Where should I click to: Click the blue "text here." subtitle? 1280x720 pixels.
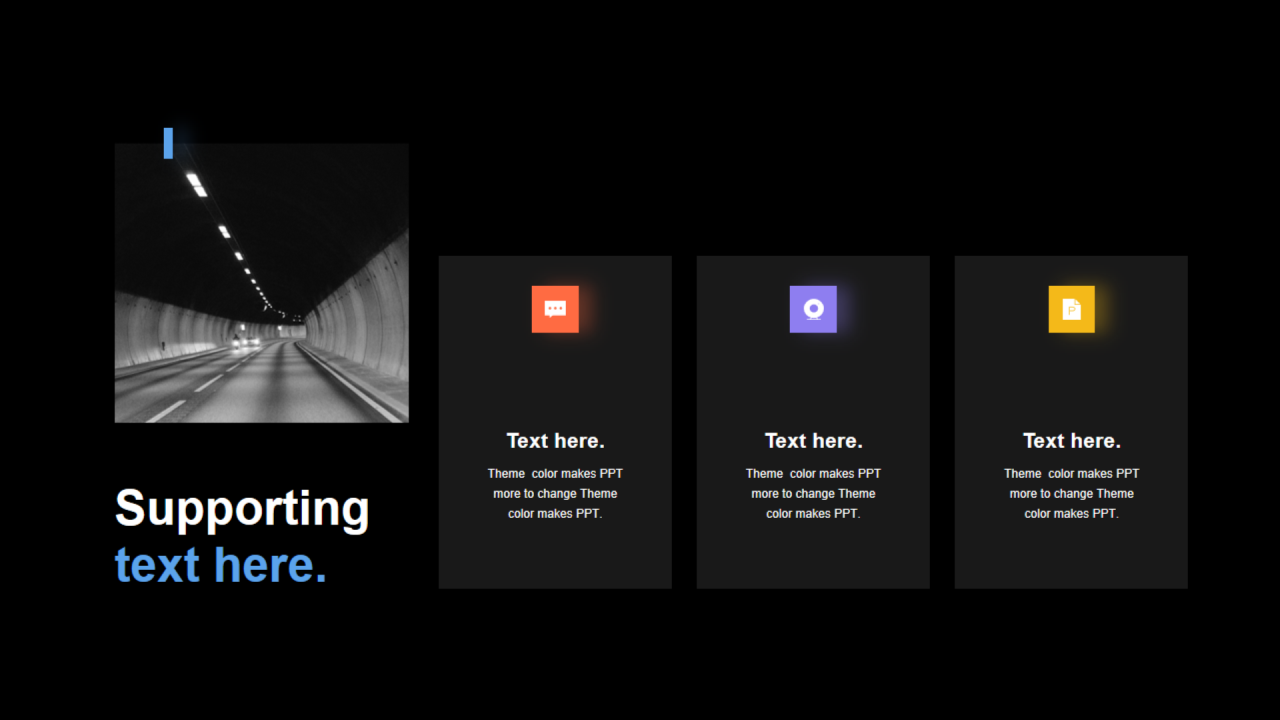click(x=221, y=565)
